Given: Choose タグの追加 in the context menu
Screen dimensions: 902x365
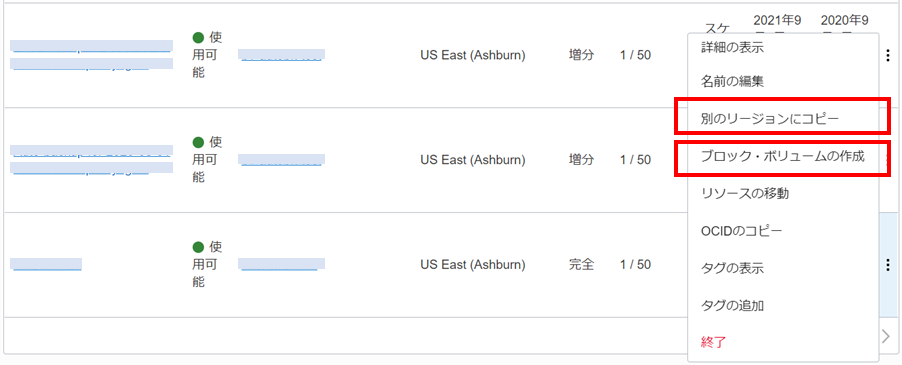Looking at the screenshot, I should pyautogui.click(x=732, y=306).
